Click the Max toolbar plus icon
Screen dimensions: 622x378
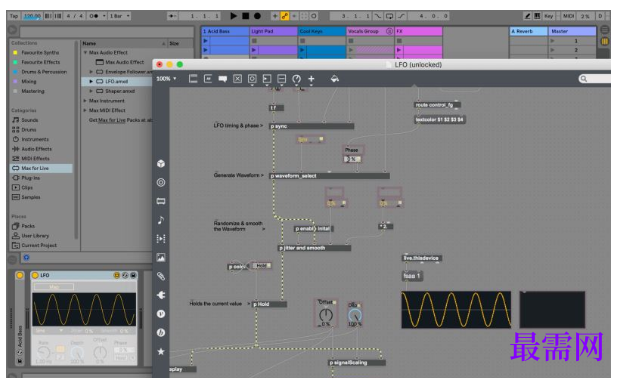coord(311,79)
